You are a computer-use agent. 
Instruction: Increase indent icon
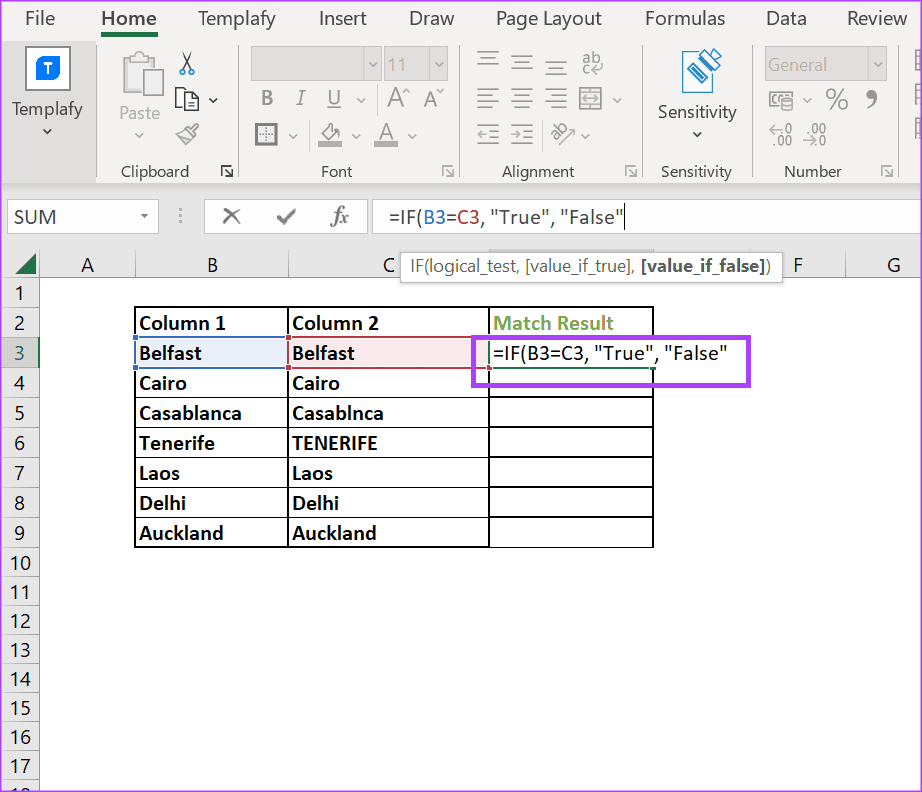pyautogui.click(x=522, y=135)
